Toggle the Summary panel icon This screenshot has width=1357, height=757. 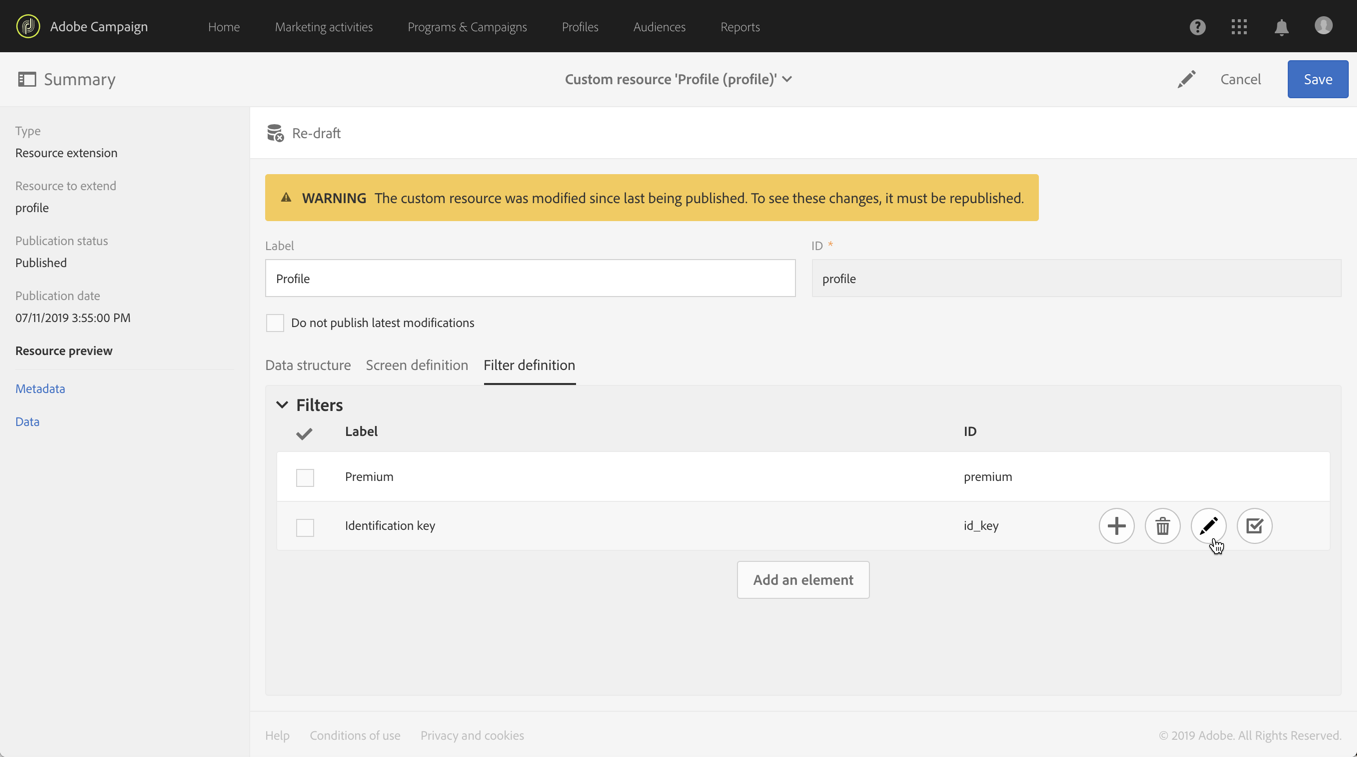pyautogui.click(x=27, y=79)
